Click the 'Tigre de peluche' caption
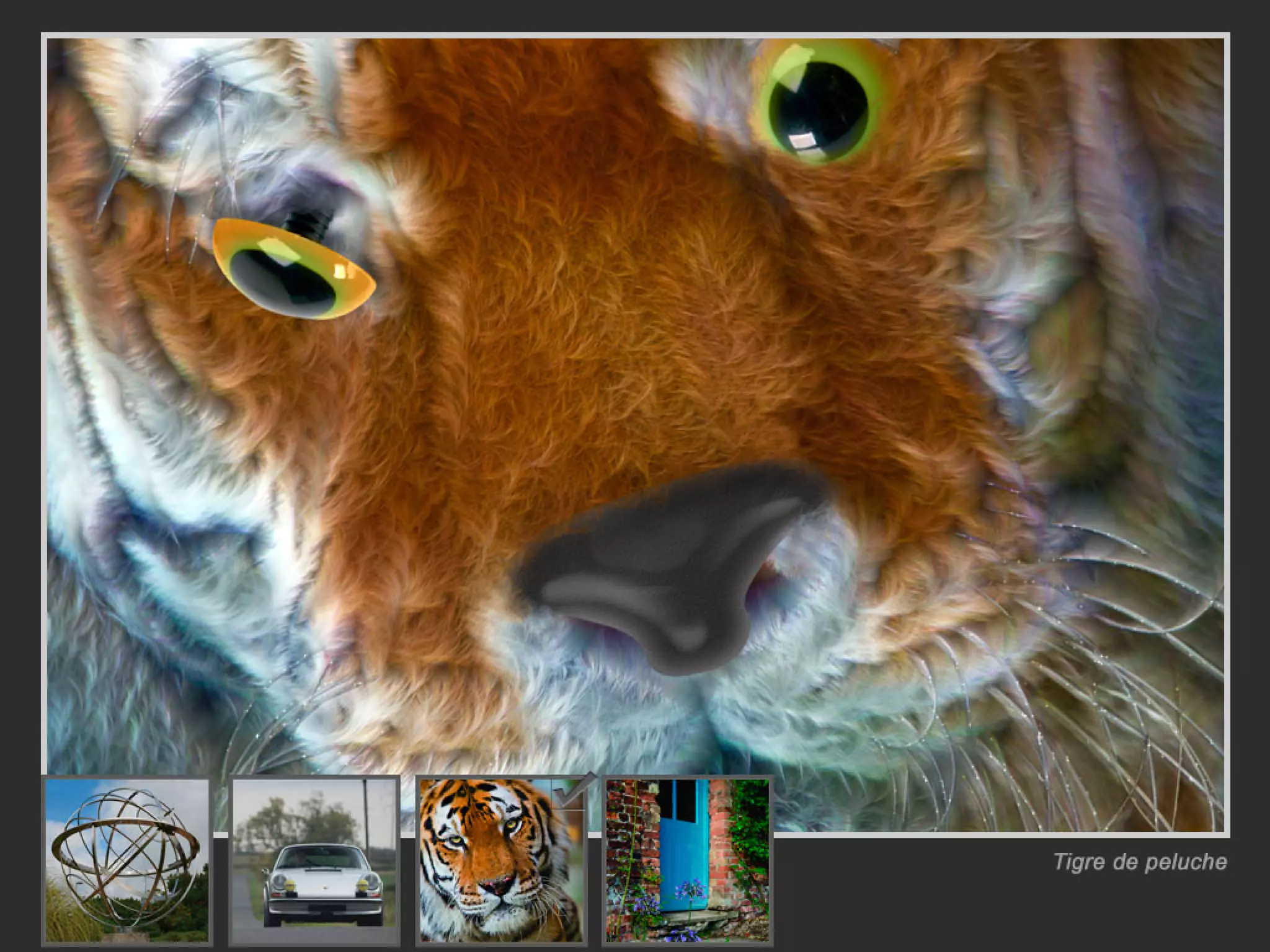 1140,862
